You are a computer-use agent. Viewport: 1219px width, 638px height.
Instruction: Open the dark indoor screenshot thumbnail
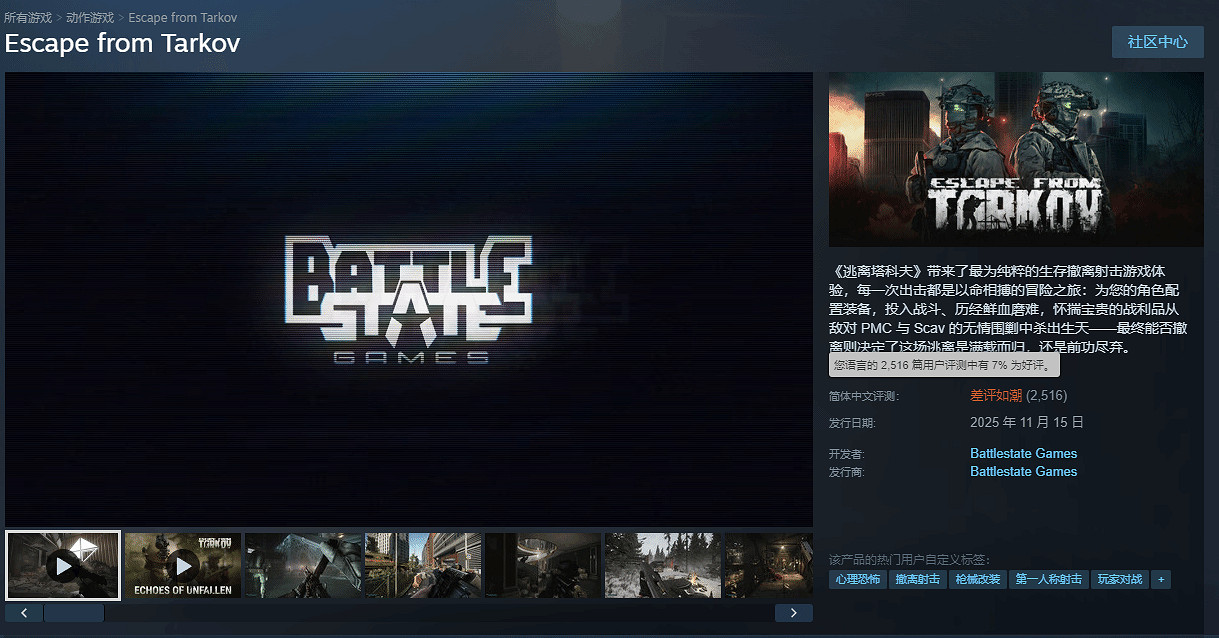tap(543, 566)
